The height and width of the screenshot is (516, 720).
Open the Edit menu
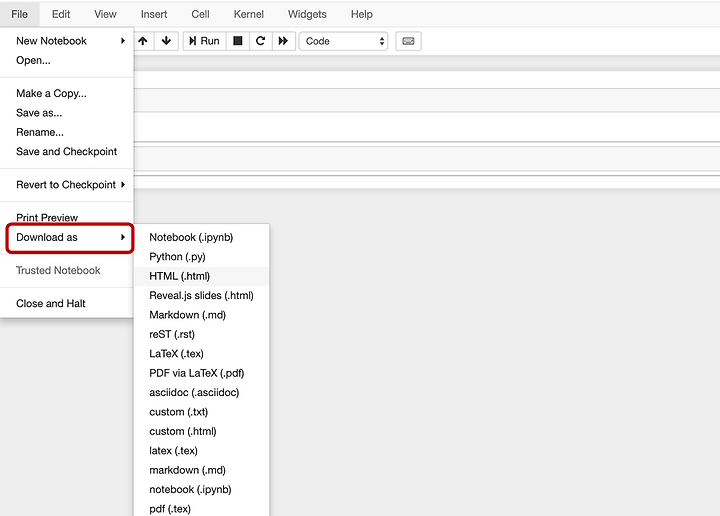[61, 14]
